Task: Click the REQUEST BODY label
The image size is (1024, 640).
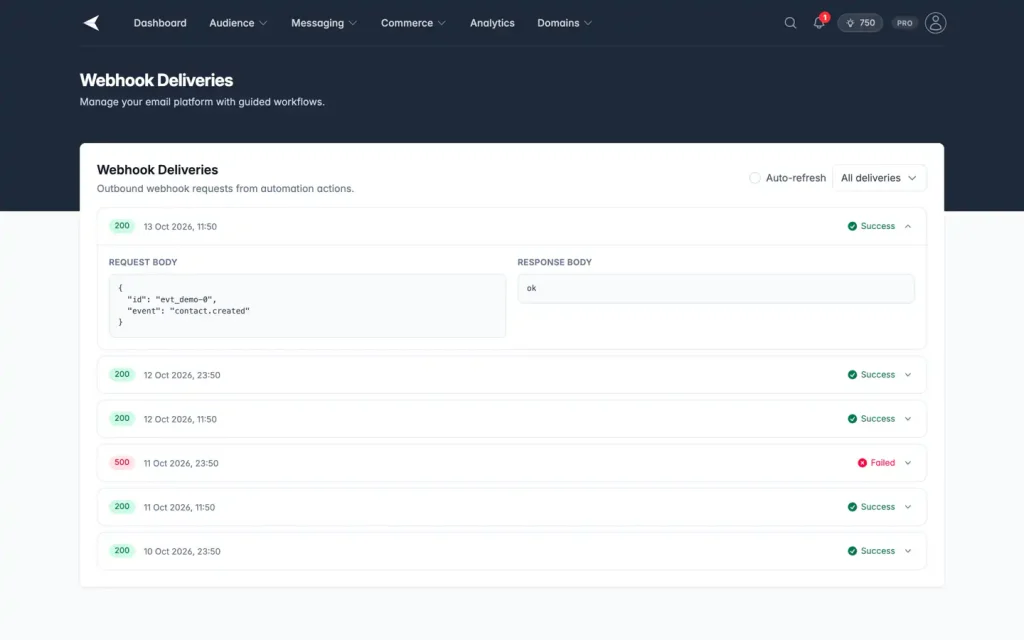Action: (x=143, y=262)
